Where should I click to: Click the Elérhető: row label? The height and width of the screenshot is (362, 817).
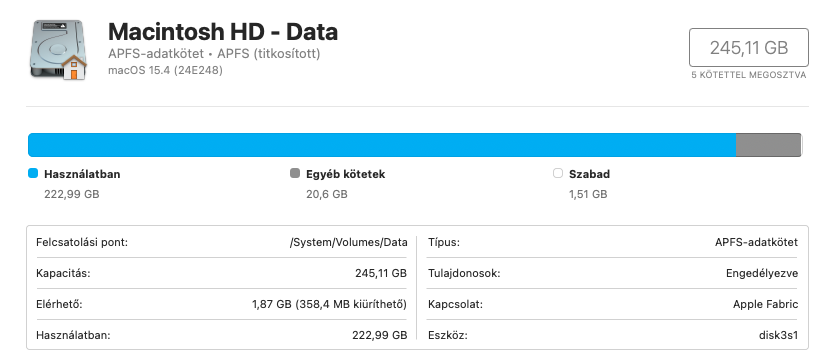pos(59,304)
